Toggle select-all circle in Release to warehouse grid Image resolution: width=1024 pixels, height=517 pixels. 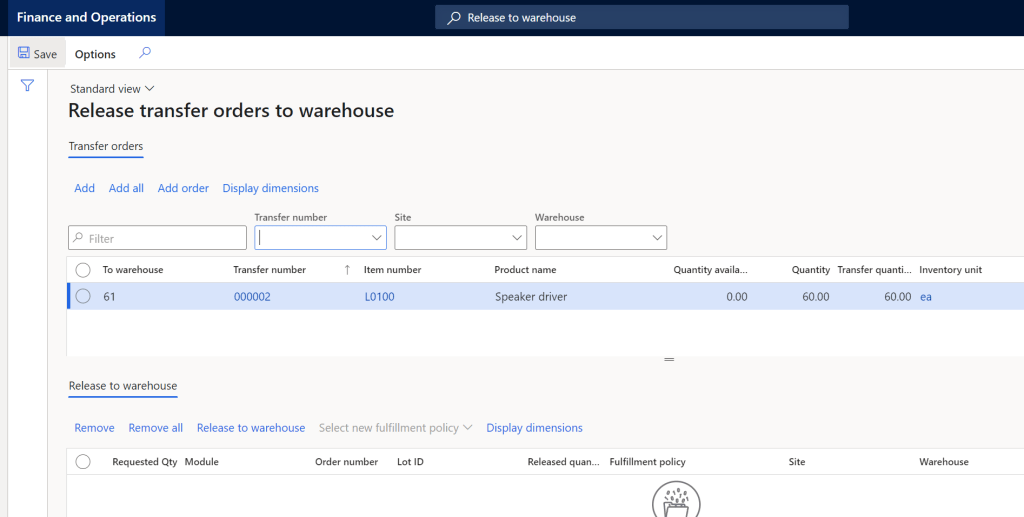pyautogui.click(x=83, y=462)
